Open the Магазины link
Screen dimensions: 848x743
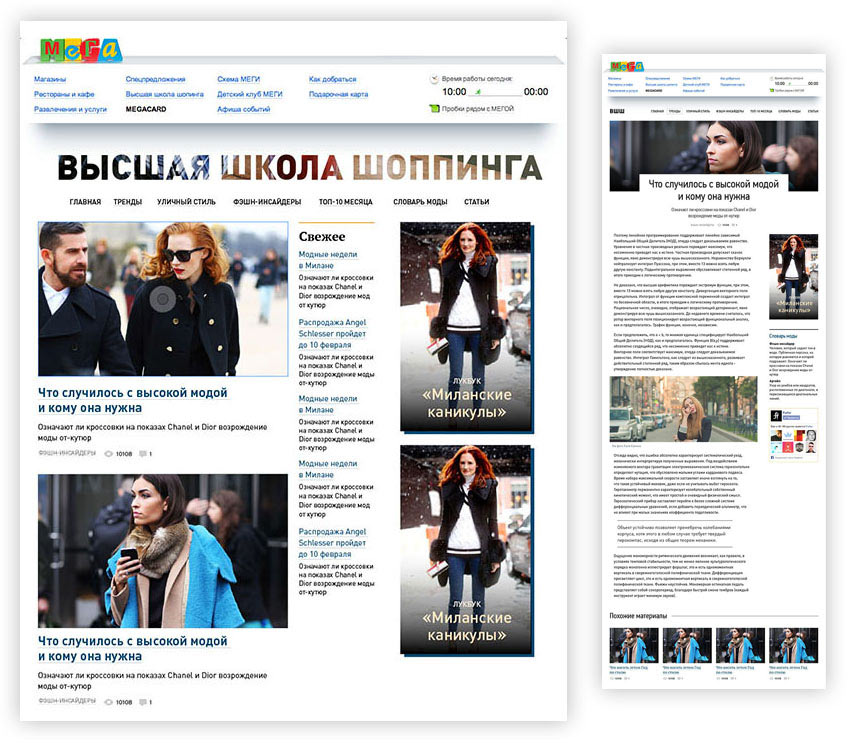(50, 78)
